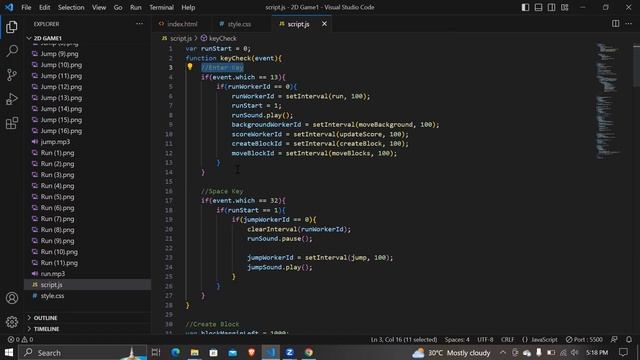Screen dimensions: 640x360
Task: Click line number 17 in gutter
Action: click(x=169, y=200)
